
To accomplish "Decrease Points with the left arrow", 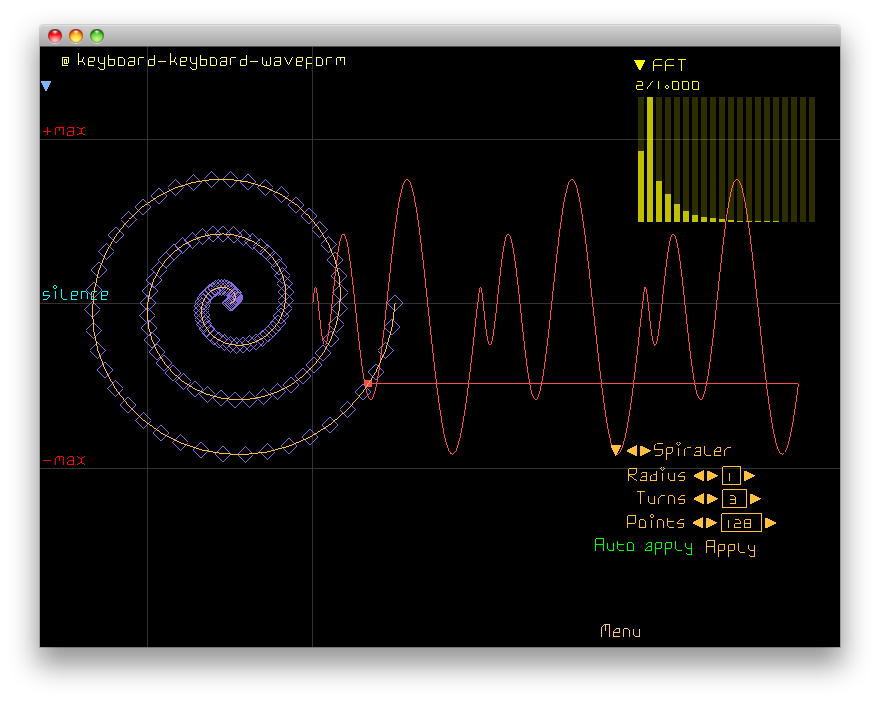I will point(698,523).
